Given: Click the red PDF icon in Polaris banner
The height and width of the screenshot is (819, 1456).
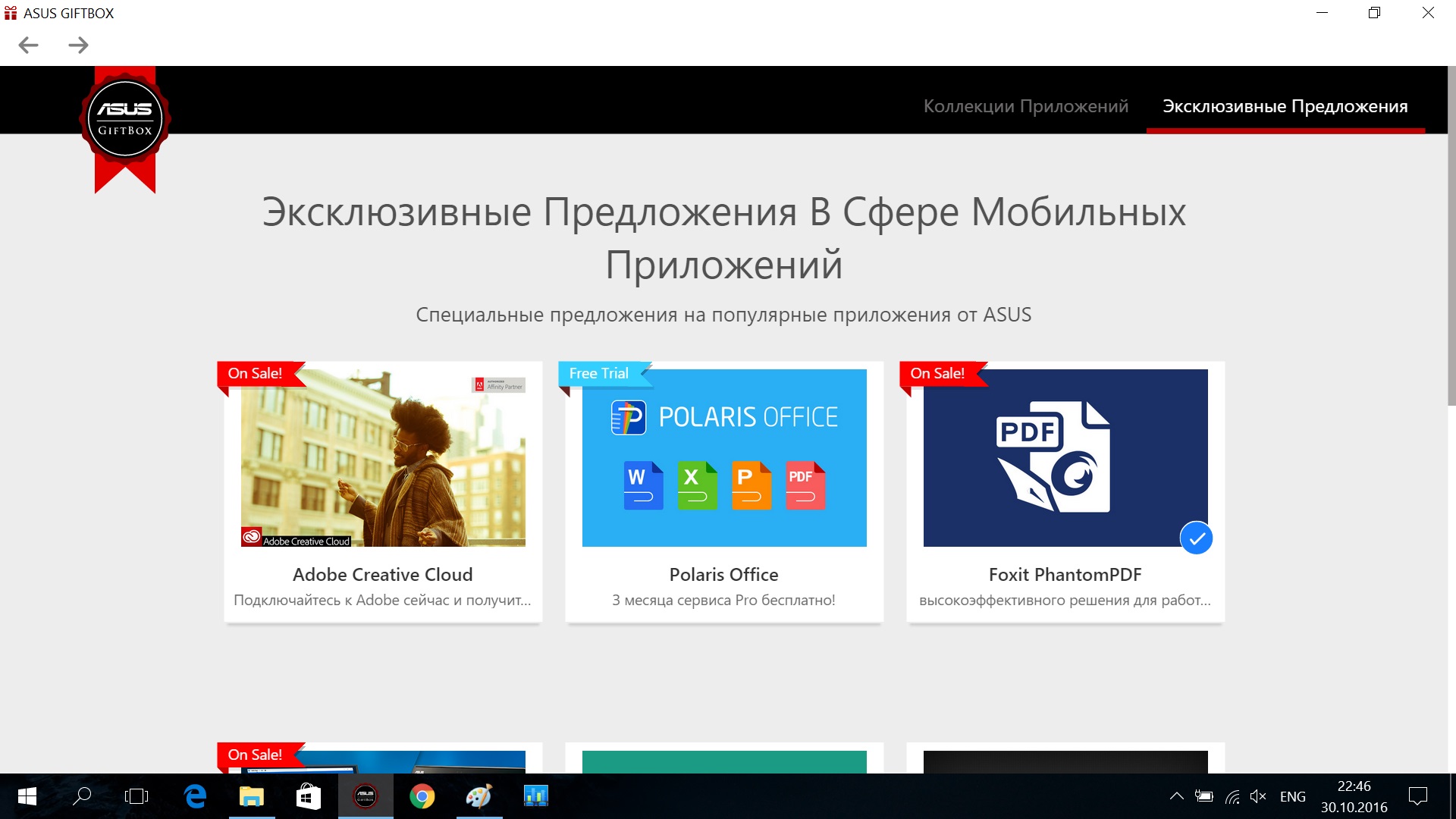Looking at the screenshot, I should tap(805, 485).
